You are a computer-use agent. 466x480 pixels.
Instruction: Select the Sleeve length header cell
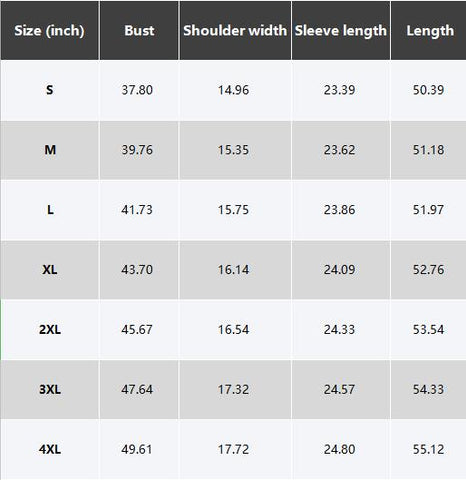[341, 31]
